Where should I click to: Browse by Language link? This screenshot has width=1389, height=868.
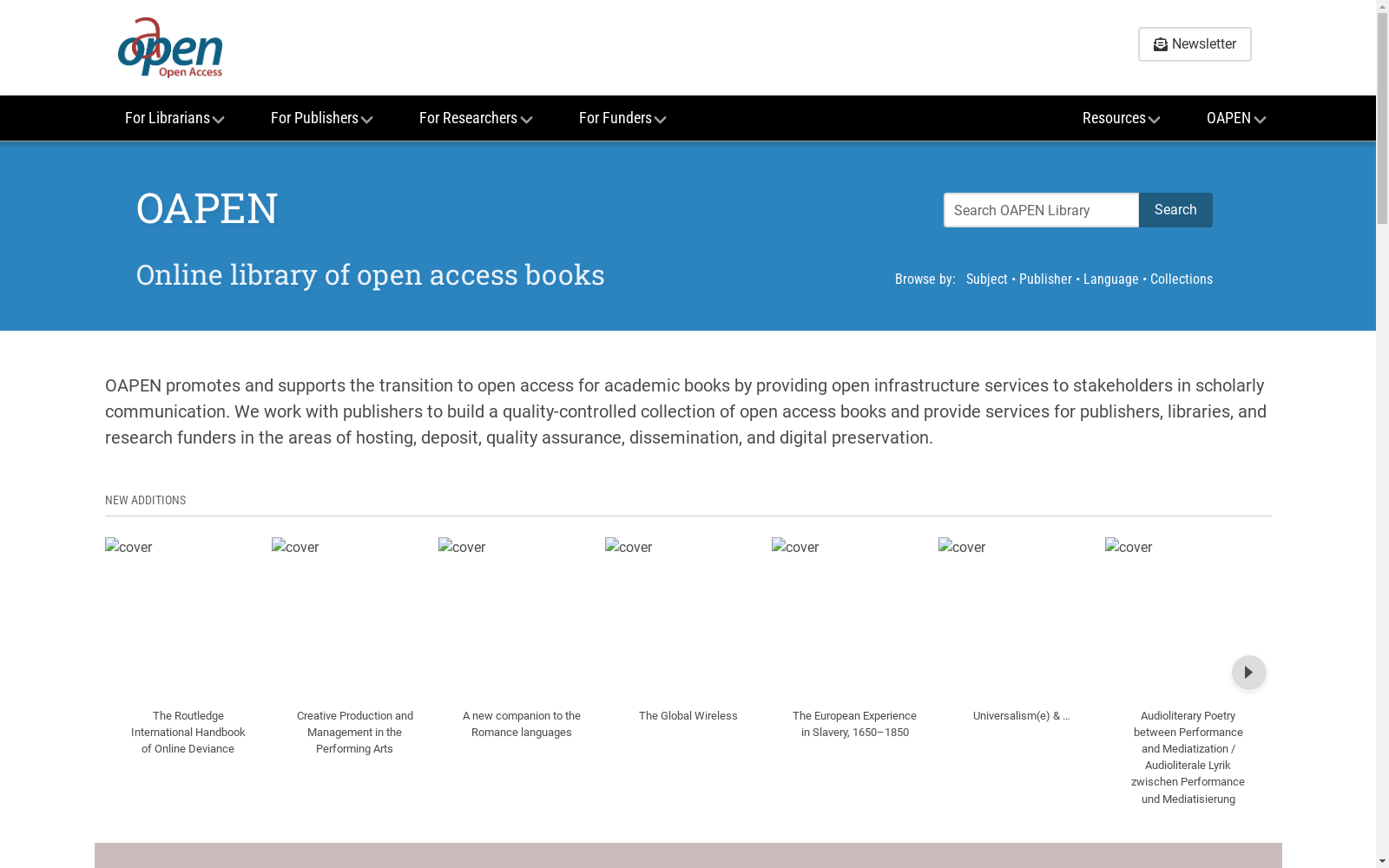1111,279
